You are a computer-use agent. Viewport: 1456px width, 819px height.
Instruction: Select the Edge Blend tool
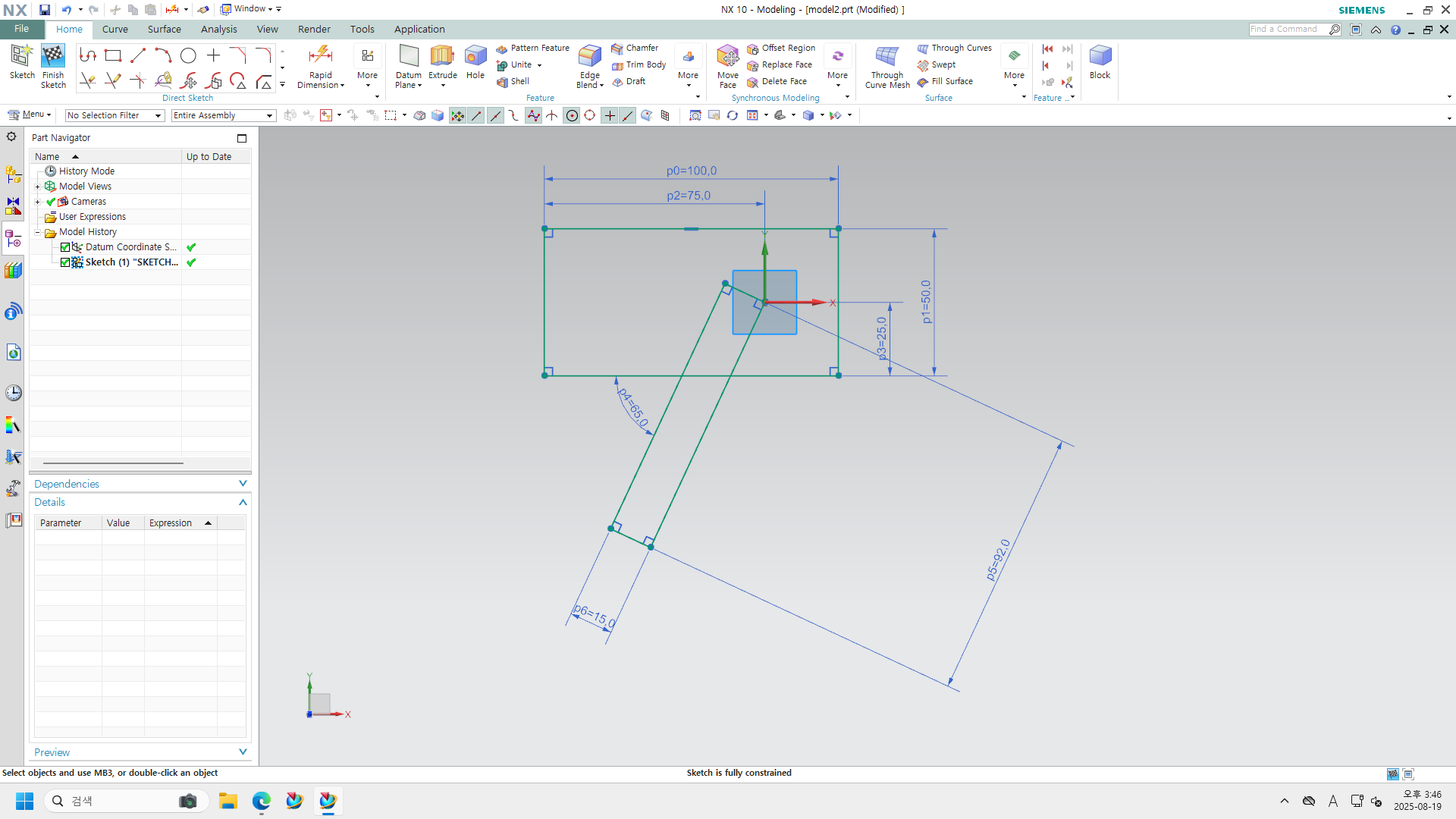click(x=589, y=57)
